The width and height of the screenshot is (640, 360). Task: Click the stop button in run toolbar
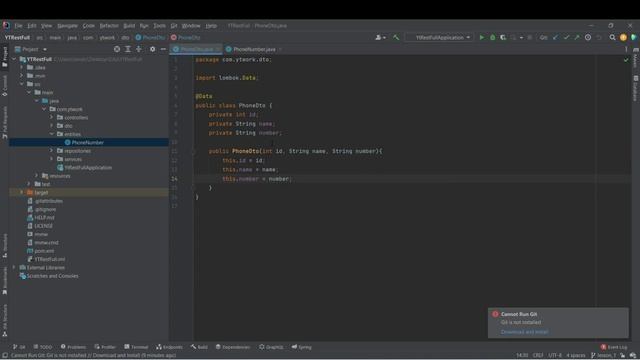tap(530, 38)
